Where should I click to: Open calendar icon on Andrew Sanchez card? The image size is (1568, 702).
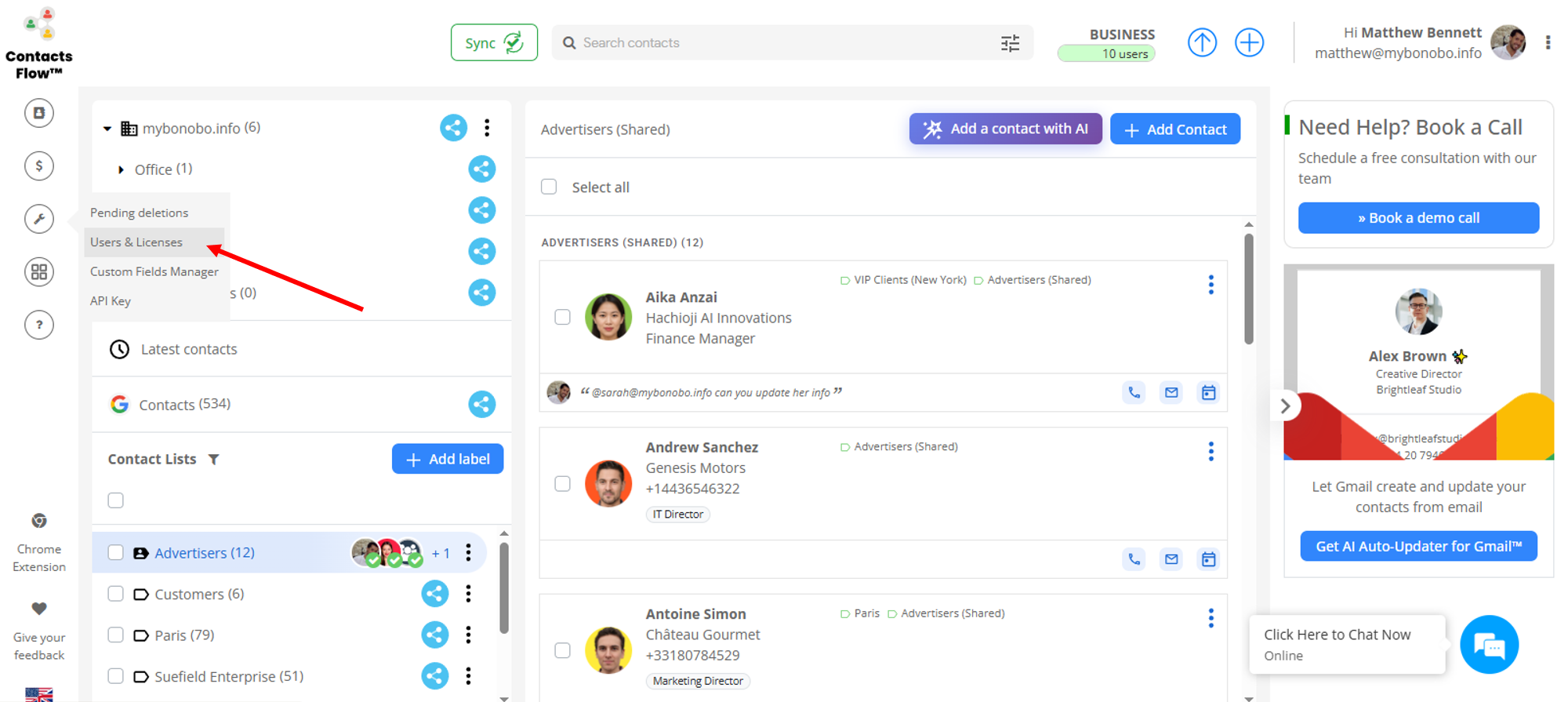(1208, 559)
